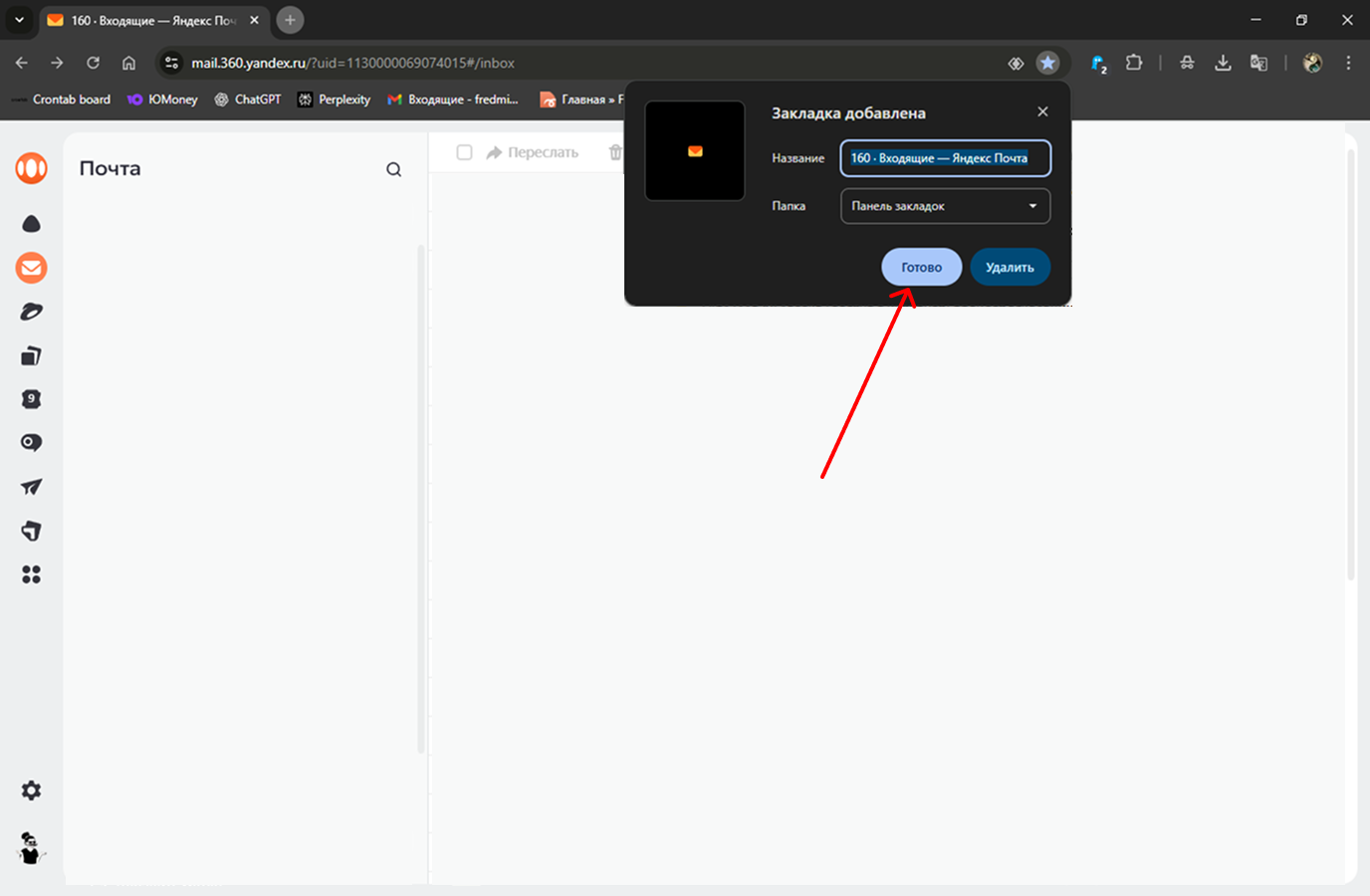Screen dimensions: 1370x896
Task: Click the bookmark star in address bar
Action: (1047, 63)
